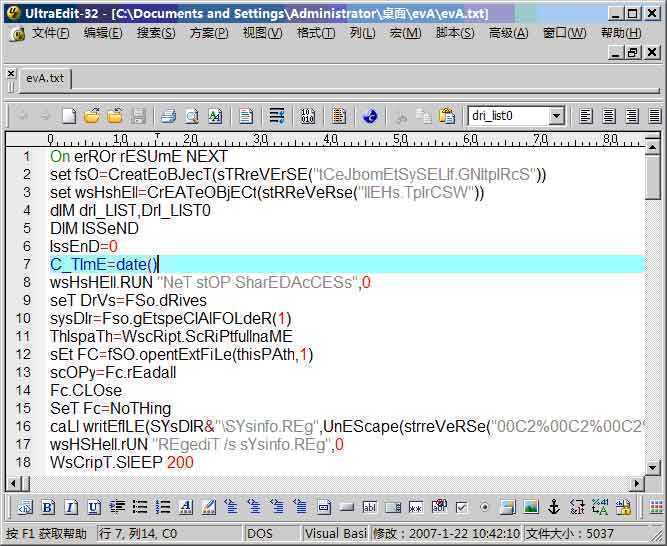Image resolution: width=667 pixels, height=546 pixels.
Task: Open the 视图(V) menu
Action: tap(262, 33)
